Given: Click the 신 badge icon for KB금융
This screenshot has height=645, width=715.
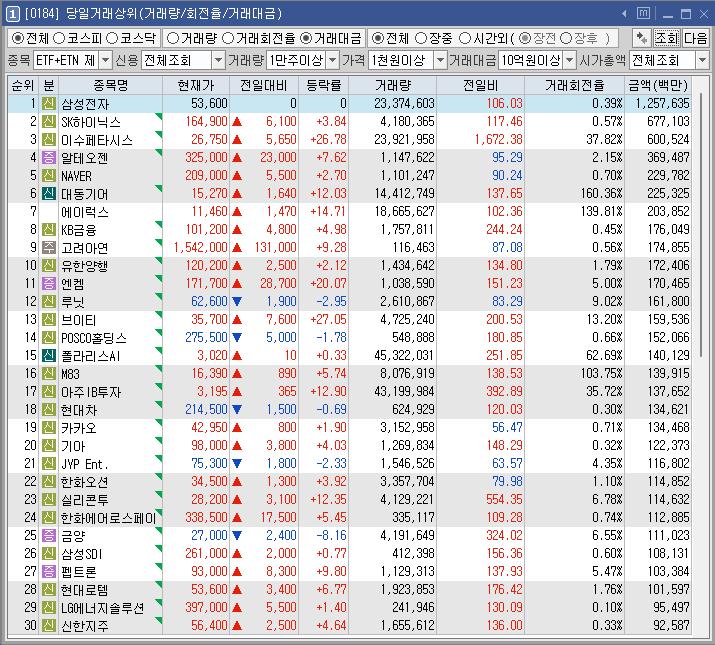Looking at the screenshot, I should [49, 229].
